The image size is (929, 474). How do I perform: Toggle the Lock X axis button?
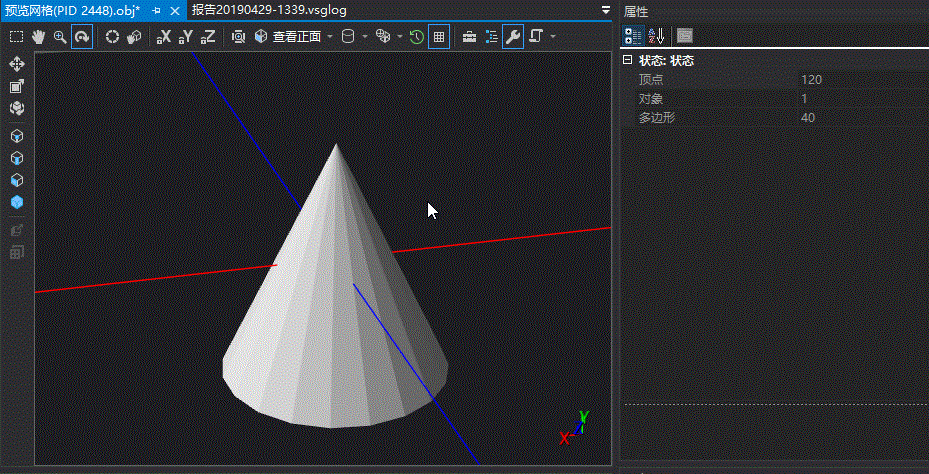164,37
